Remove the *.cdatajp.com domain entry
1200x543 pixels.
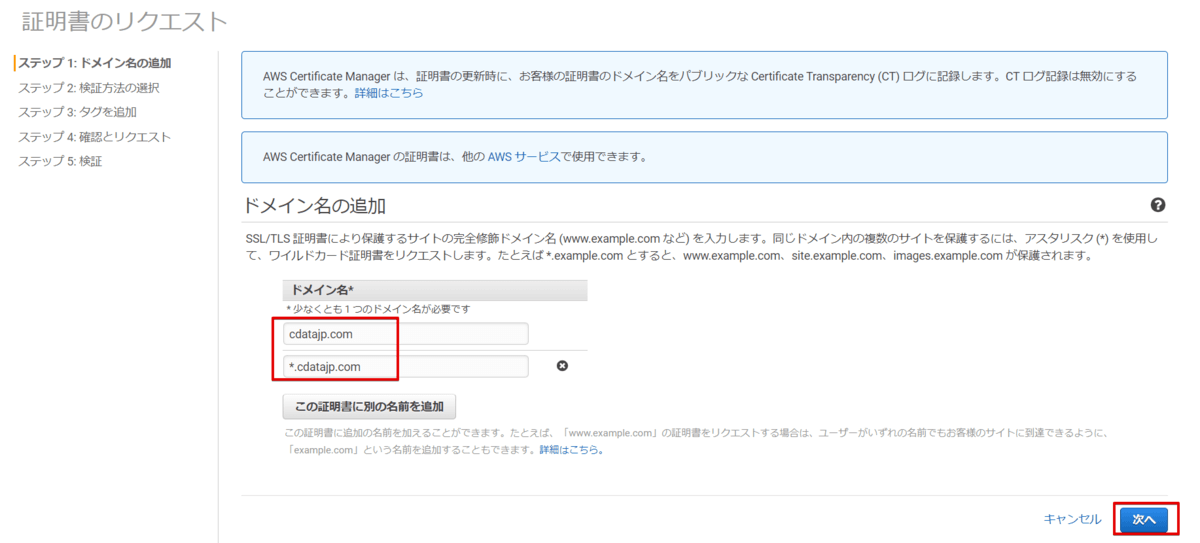click(x=562, y=366)
